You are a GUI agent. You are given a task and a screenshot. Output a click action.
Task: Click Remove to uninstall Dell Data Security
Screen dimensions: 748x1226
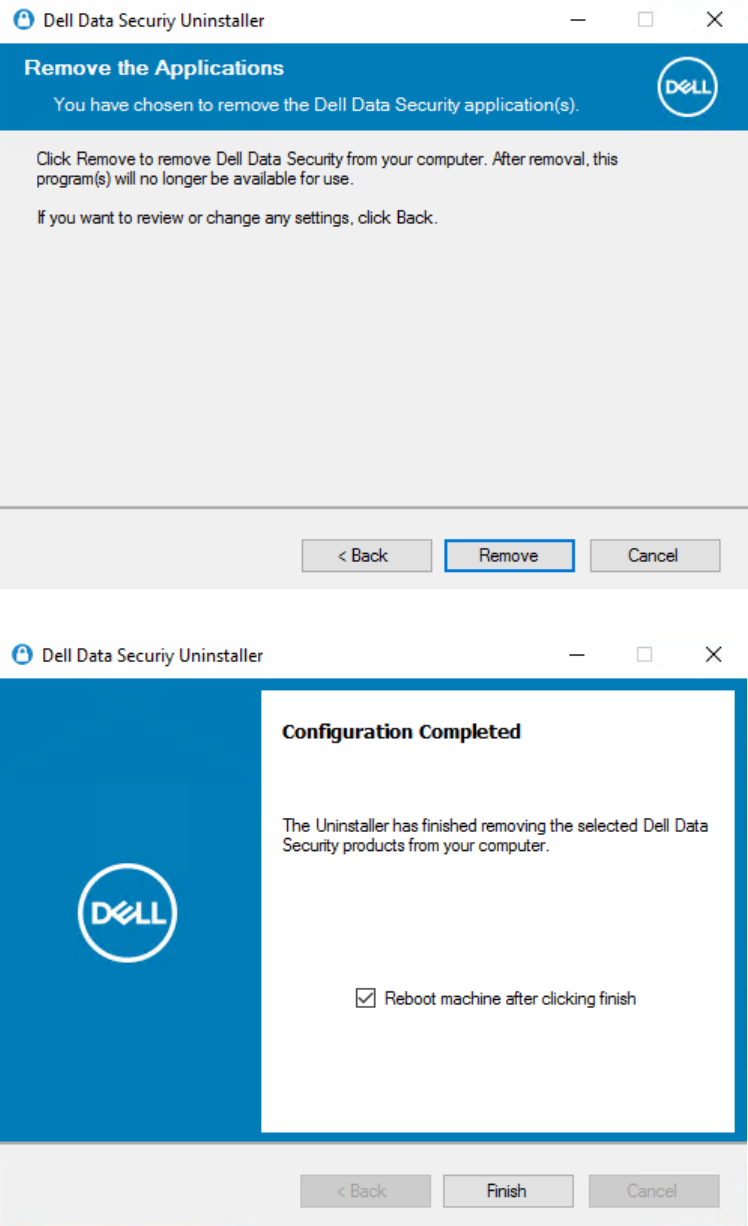509,556
